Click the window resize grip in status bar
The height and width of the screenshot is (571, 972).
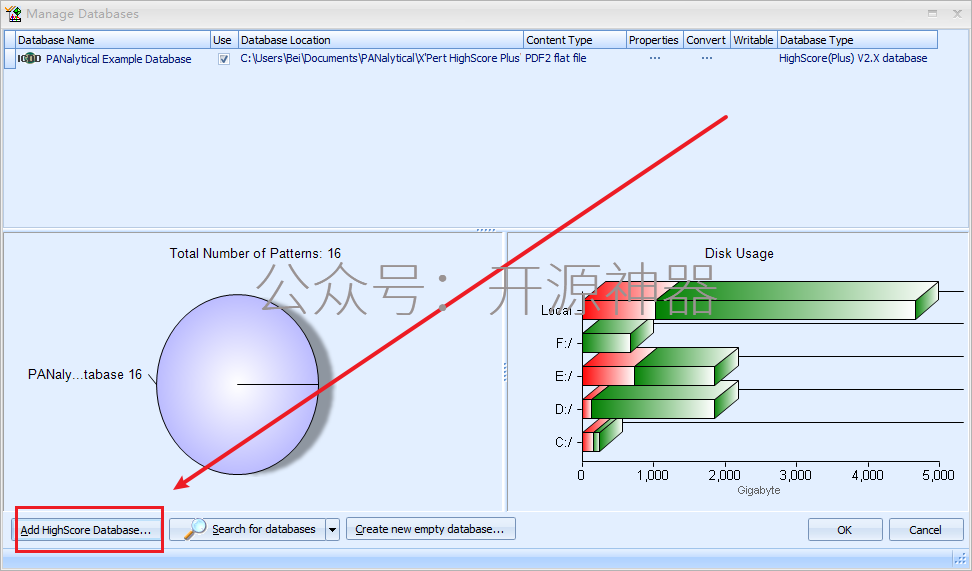pyautogui.click(x=960, y=559)
